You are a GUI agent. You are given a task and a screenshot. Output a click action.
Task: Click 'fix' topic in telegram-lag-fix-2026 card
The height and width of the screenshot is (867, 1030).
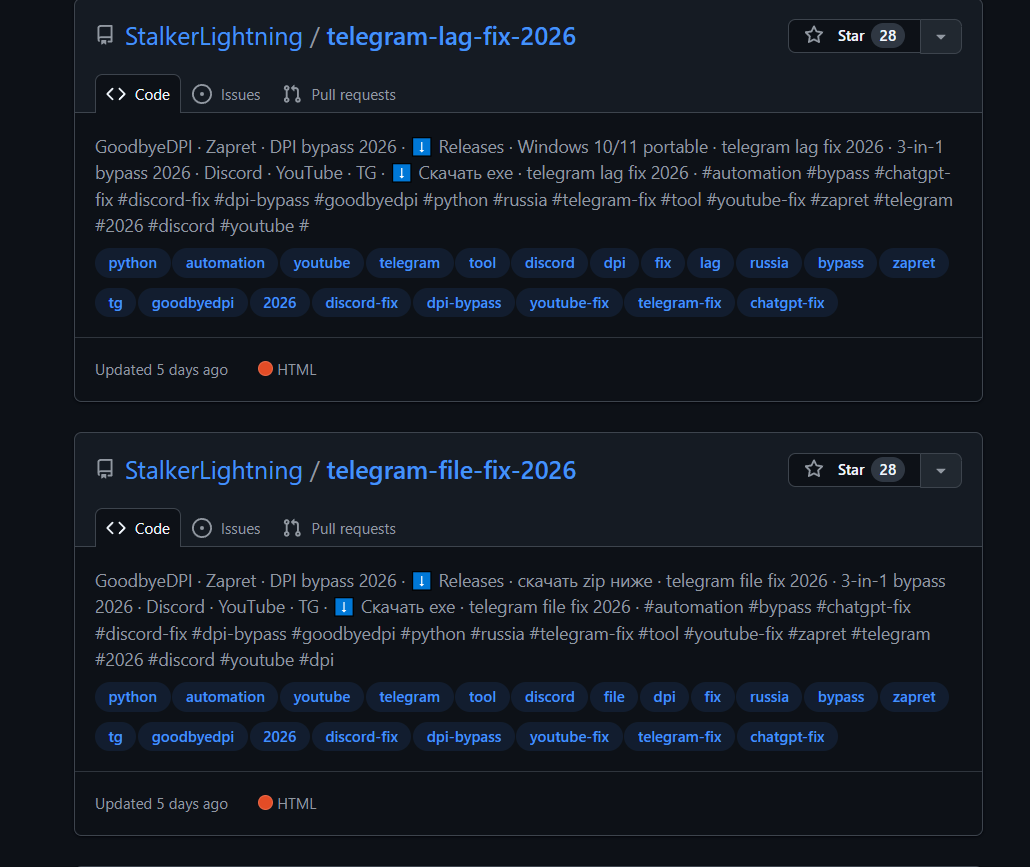point(663,263)
